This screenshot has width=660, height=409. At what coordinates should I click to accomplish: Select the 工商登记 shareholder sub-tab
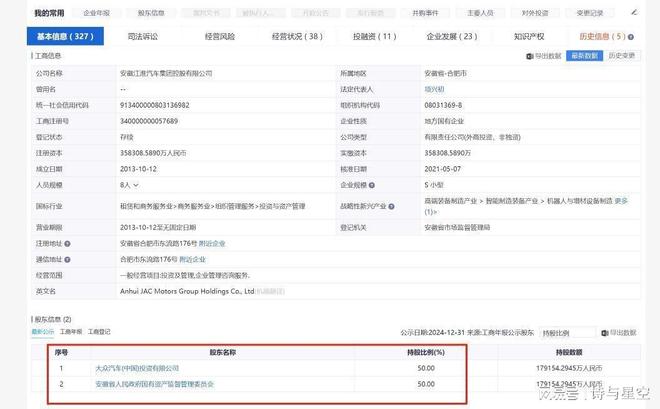point(99,332)
